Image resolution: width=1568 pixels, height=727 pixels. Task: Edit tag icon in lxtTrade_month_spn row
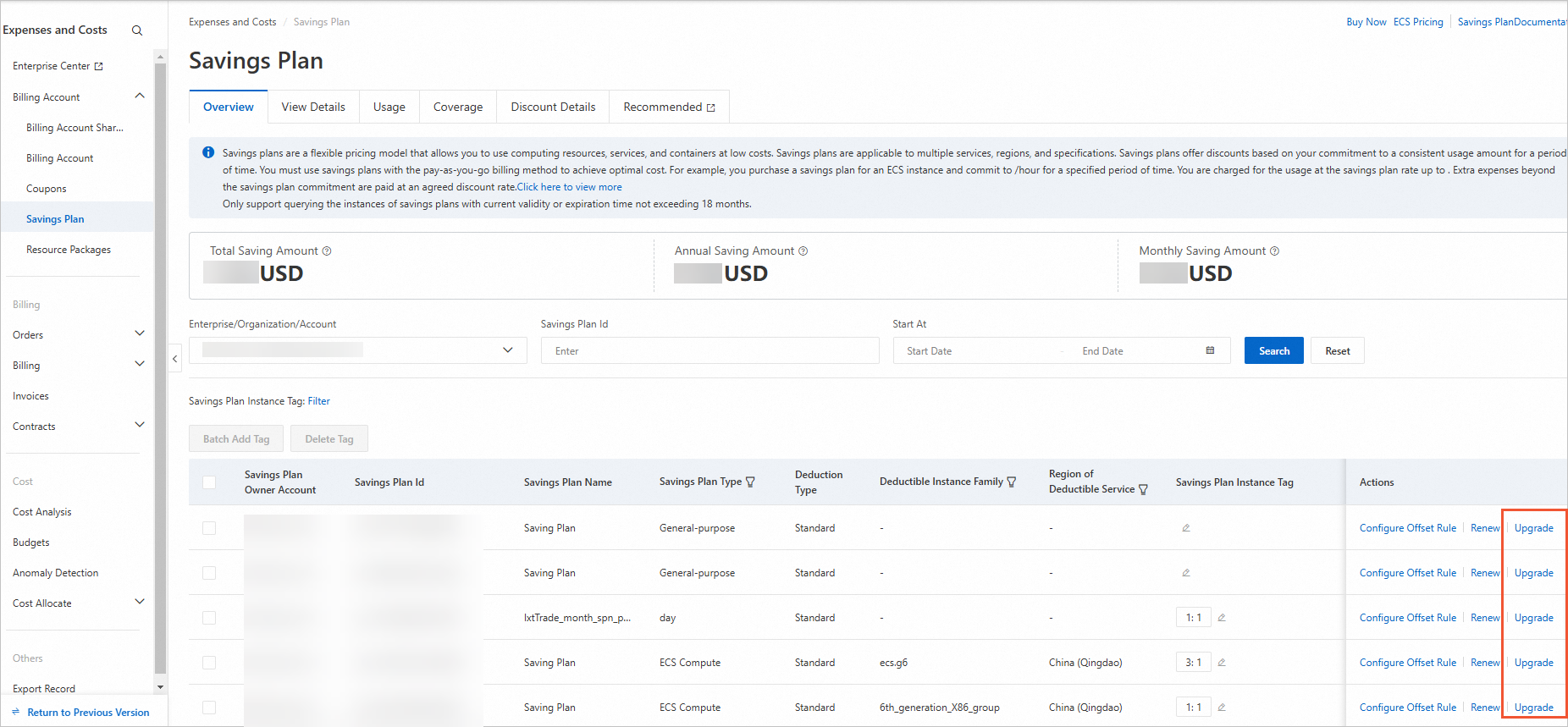click(1222, 618)
